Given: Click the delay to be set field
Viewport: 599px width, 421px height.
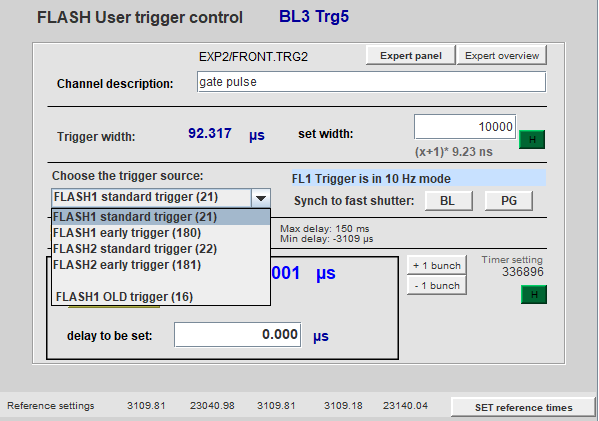Looking at the screenshot, I should click(x=238, y=335).
